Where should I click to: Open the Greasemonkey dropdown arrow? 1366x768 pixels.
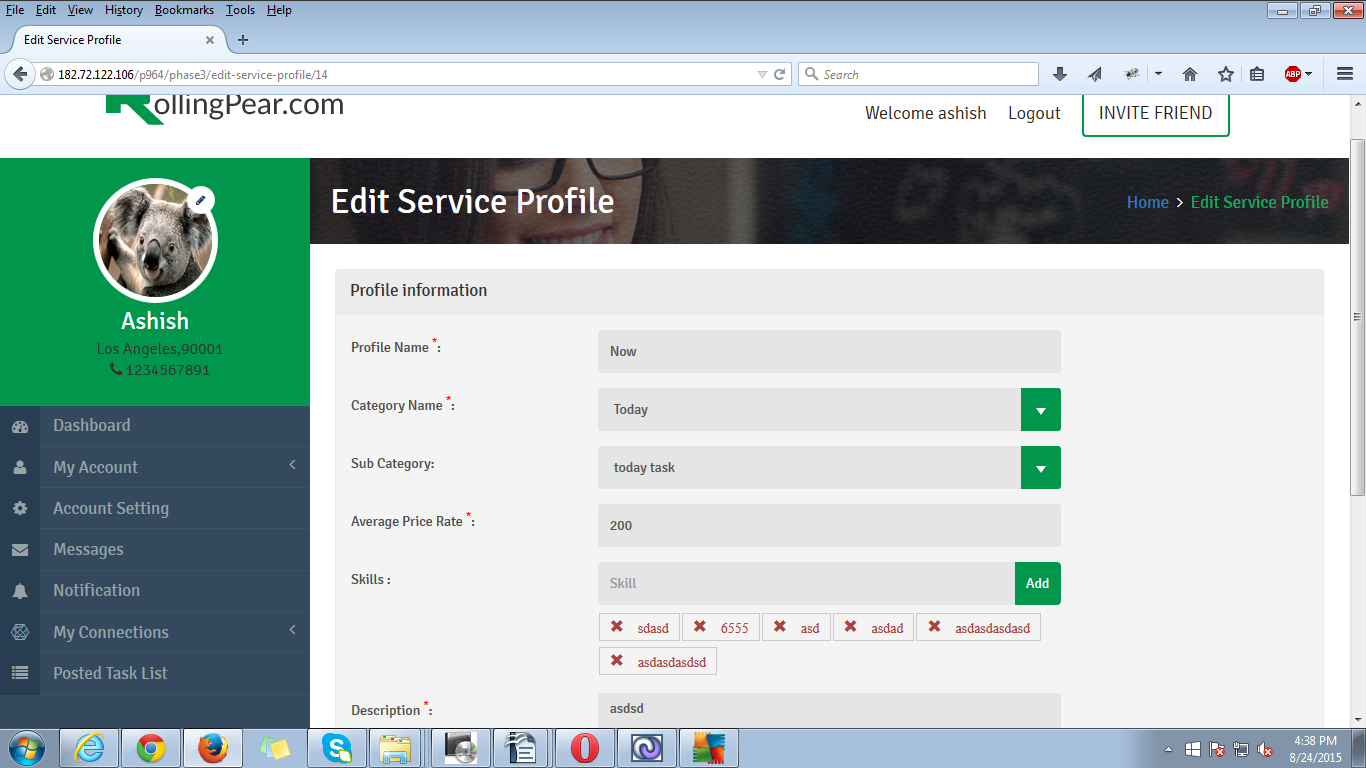point(1158,74)
